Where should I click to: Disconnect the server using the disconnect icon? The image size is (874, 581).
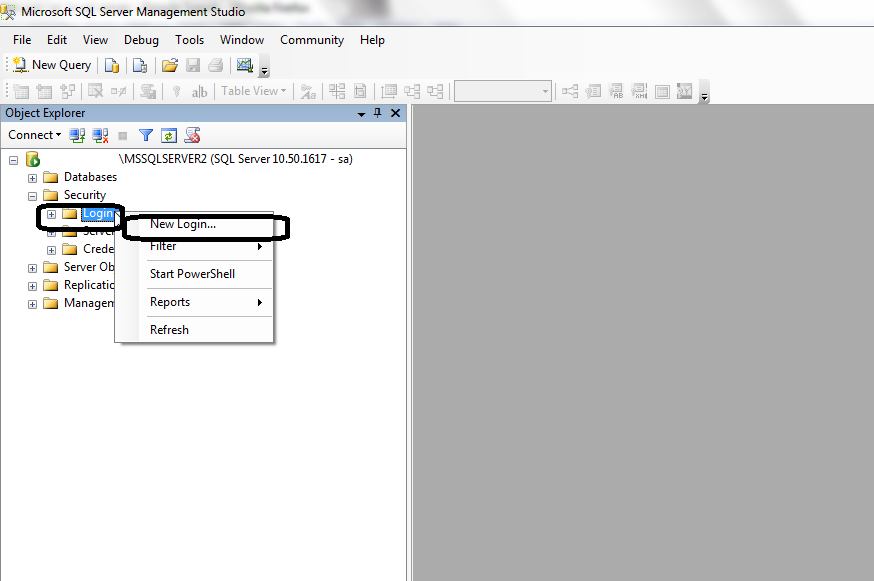click(99, 135)
